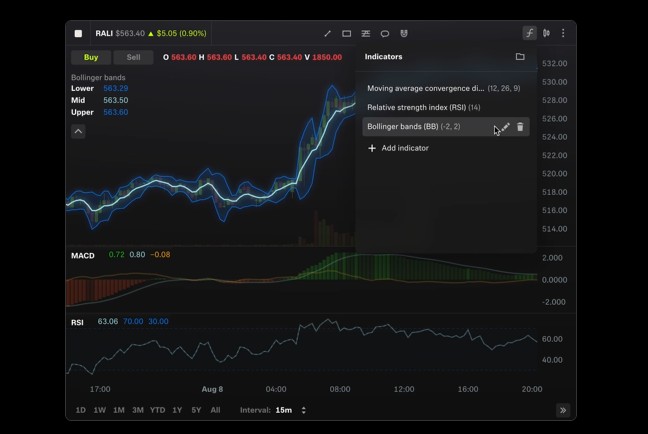648x434 pixels.
Task: Click the RALI ticker symbol
Action: (x=104, y=33)
